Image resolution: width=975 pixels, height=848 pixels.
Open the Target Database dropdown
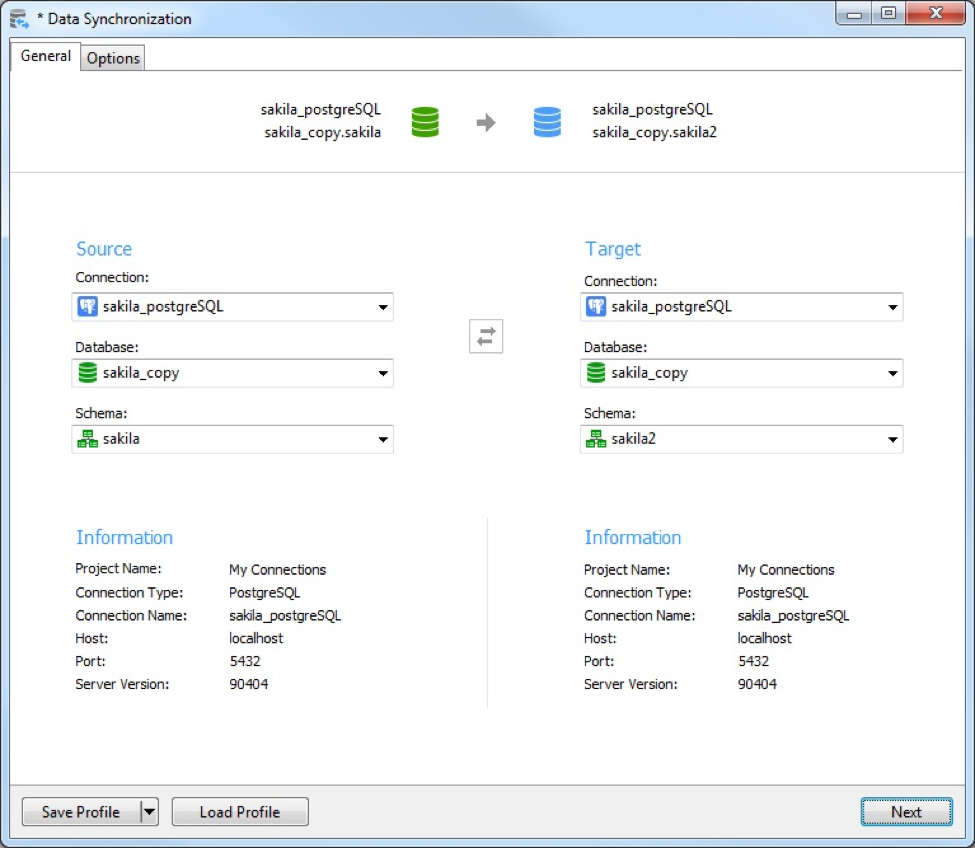pyautogui.click(x=892, y=373)
